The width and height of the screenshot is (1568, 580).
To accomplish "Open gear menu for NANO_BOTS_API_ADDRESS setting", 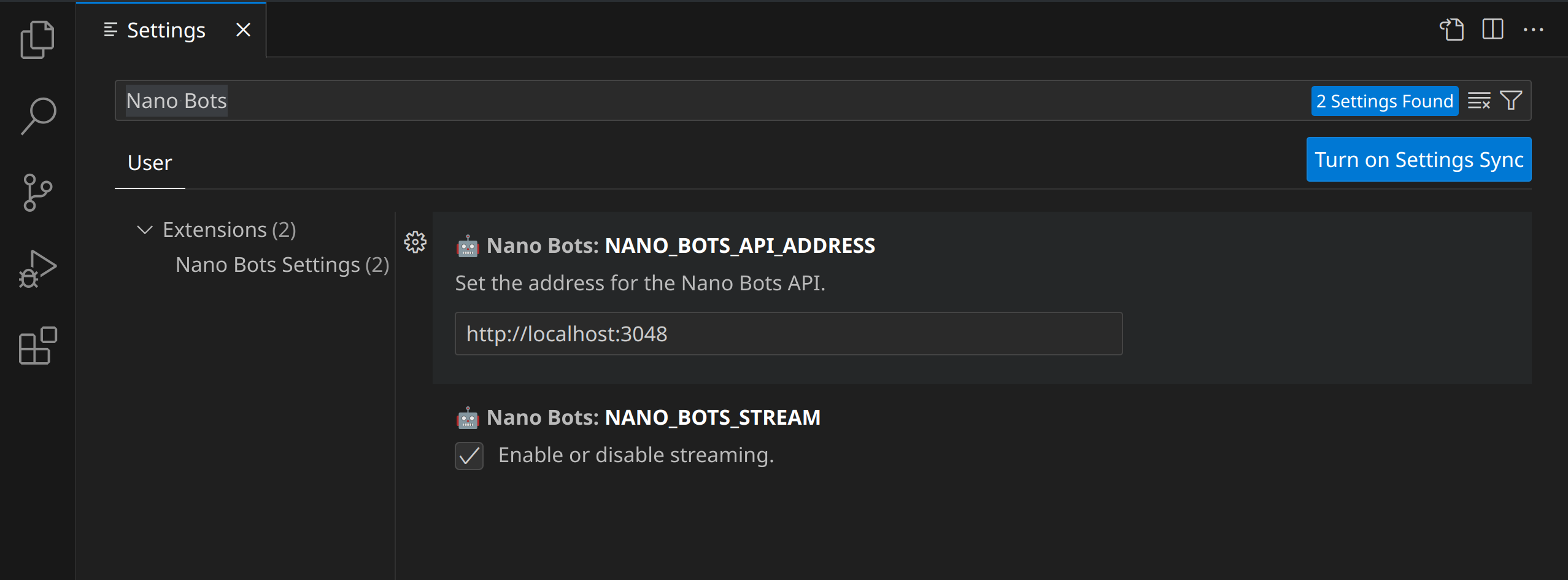I will (x=415, y=242).
